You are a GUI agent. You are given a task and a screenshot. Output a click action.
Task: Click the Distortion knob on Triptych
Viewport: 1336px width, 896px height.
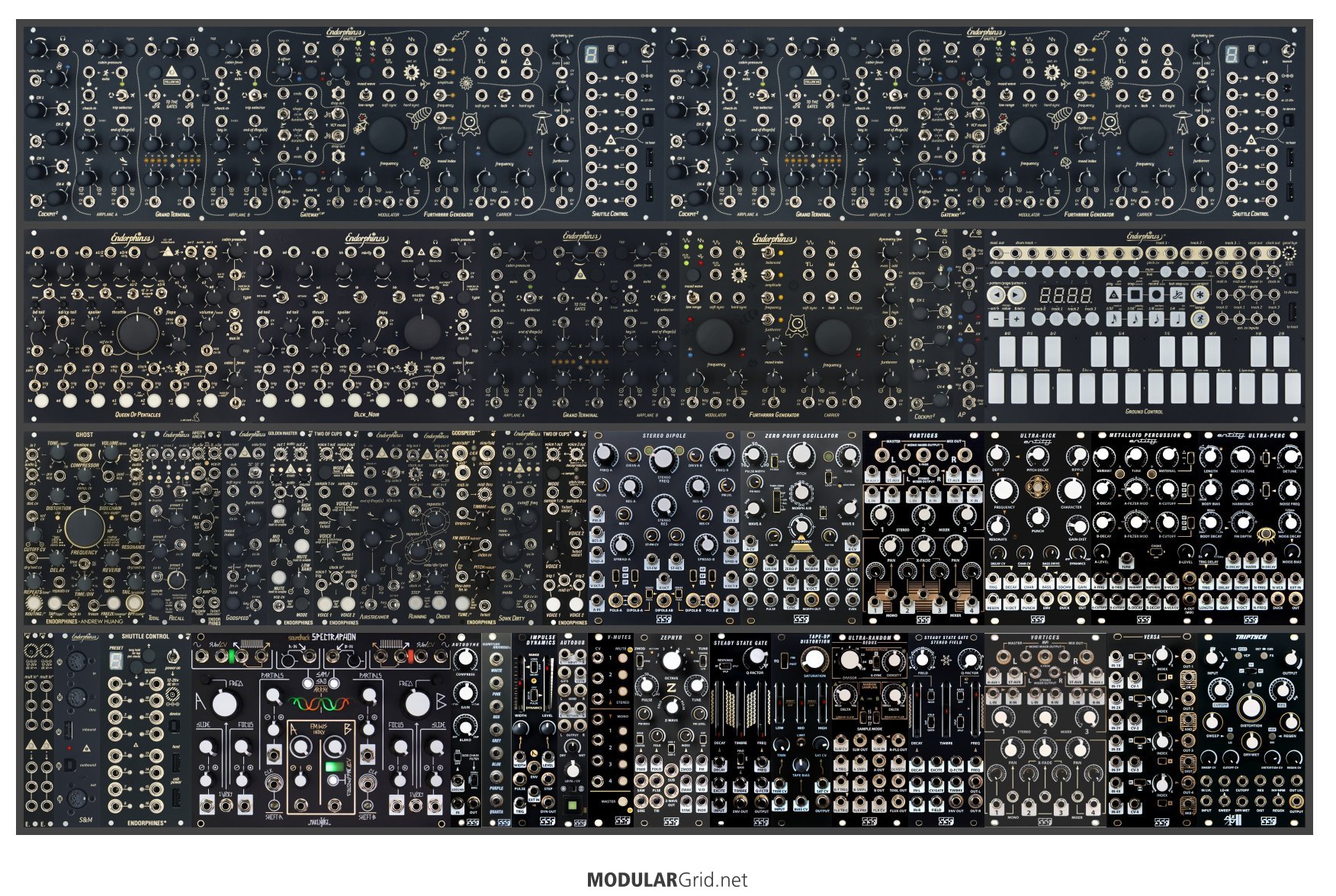click(x=1251, y=707)
